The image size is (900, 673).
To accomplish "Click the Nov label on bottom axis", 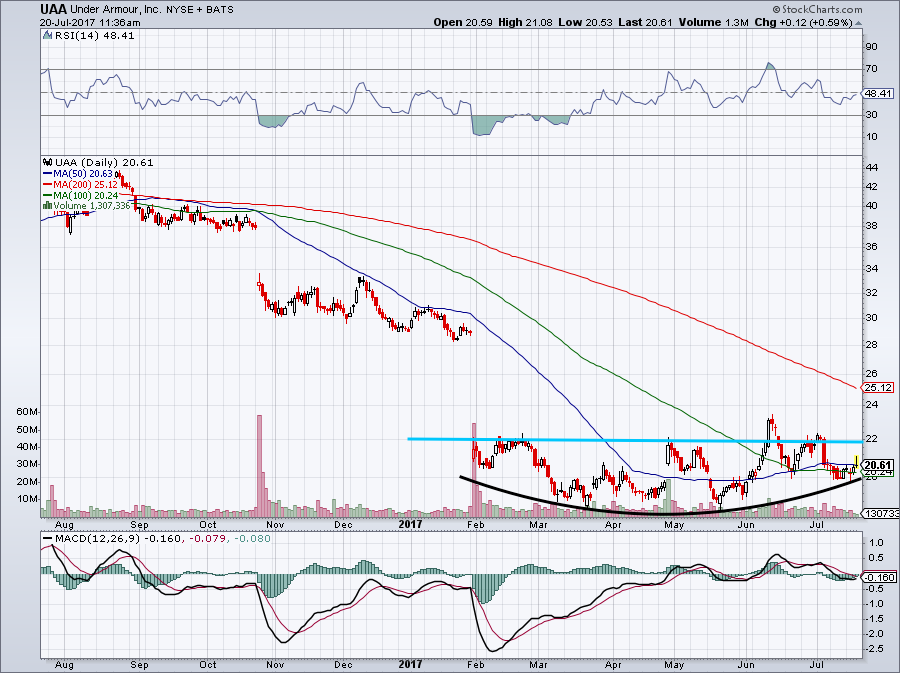I will [x=274, y=523].
